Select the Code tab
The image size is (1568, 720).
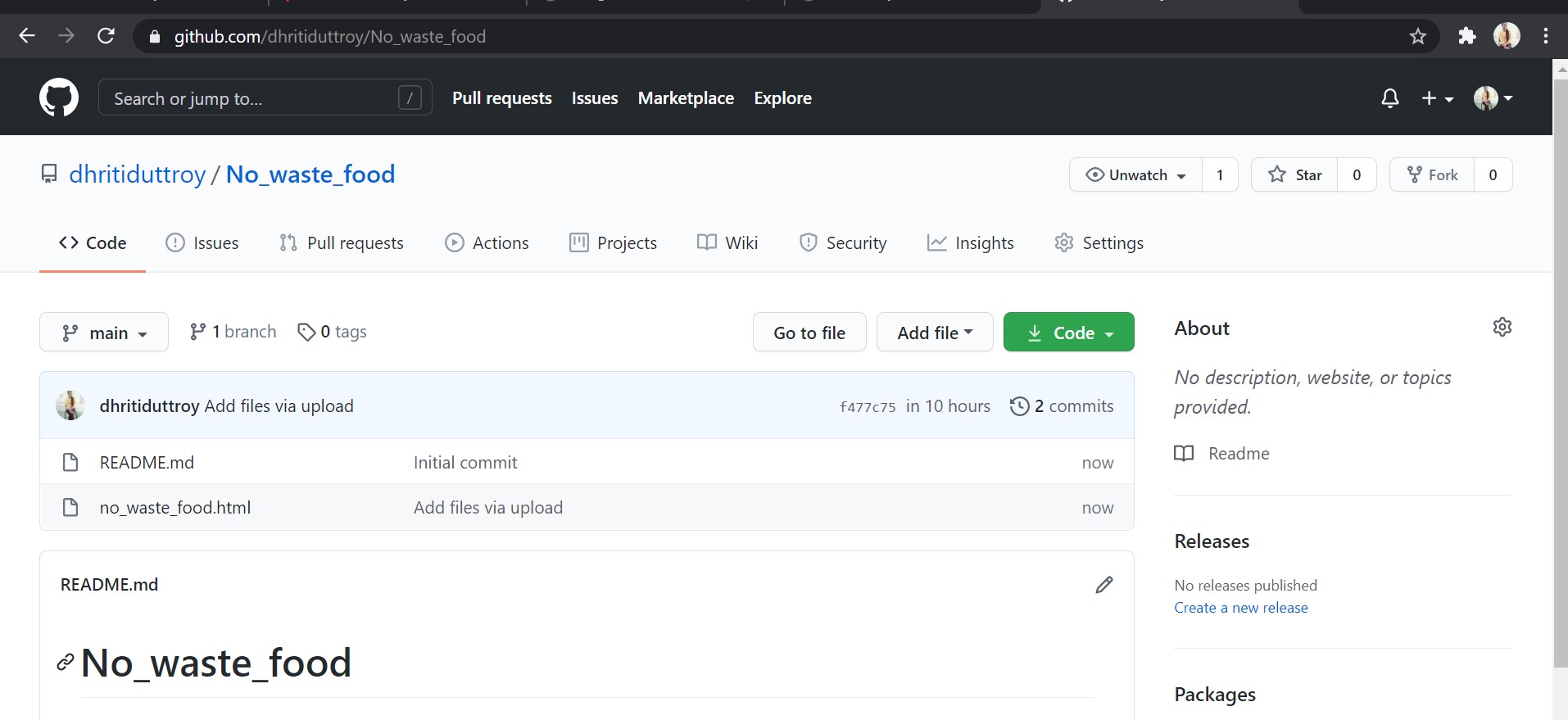pos(93,243)
